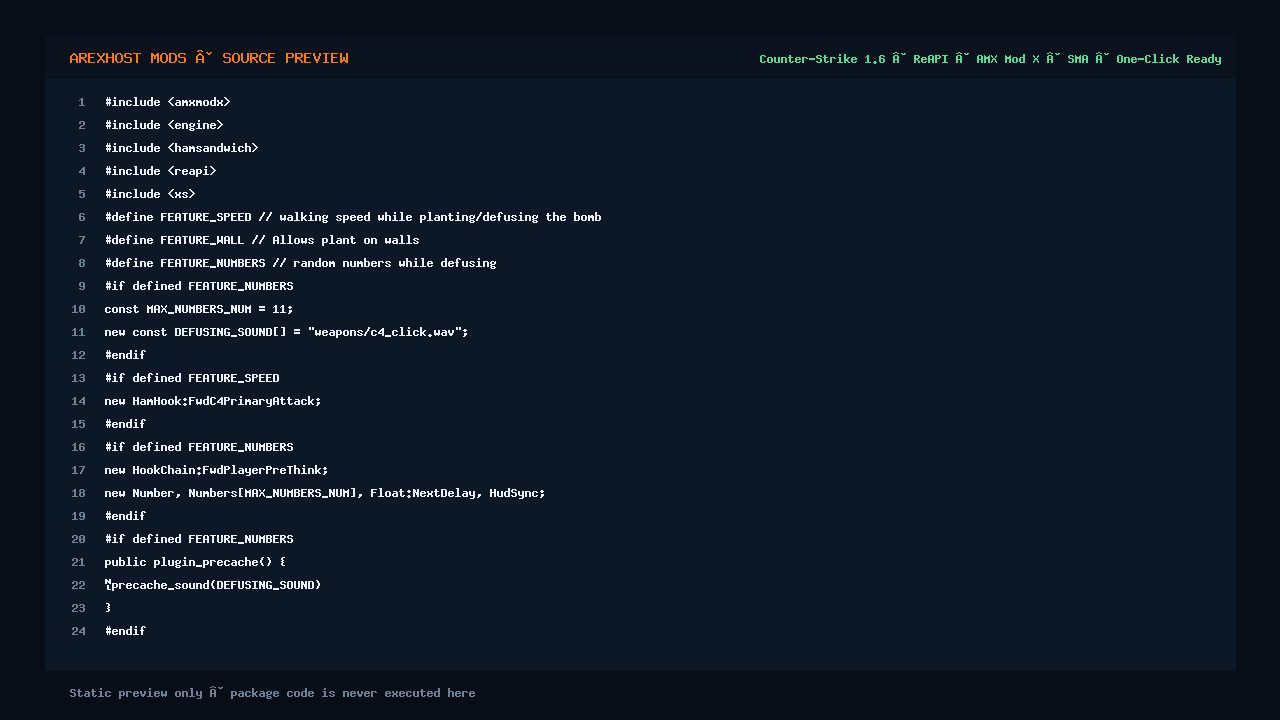This screenshot has width=1280, height=720.
Task: Select the "#include <xs>" line
Action: (x=150, y=194)
